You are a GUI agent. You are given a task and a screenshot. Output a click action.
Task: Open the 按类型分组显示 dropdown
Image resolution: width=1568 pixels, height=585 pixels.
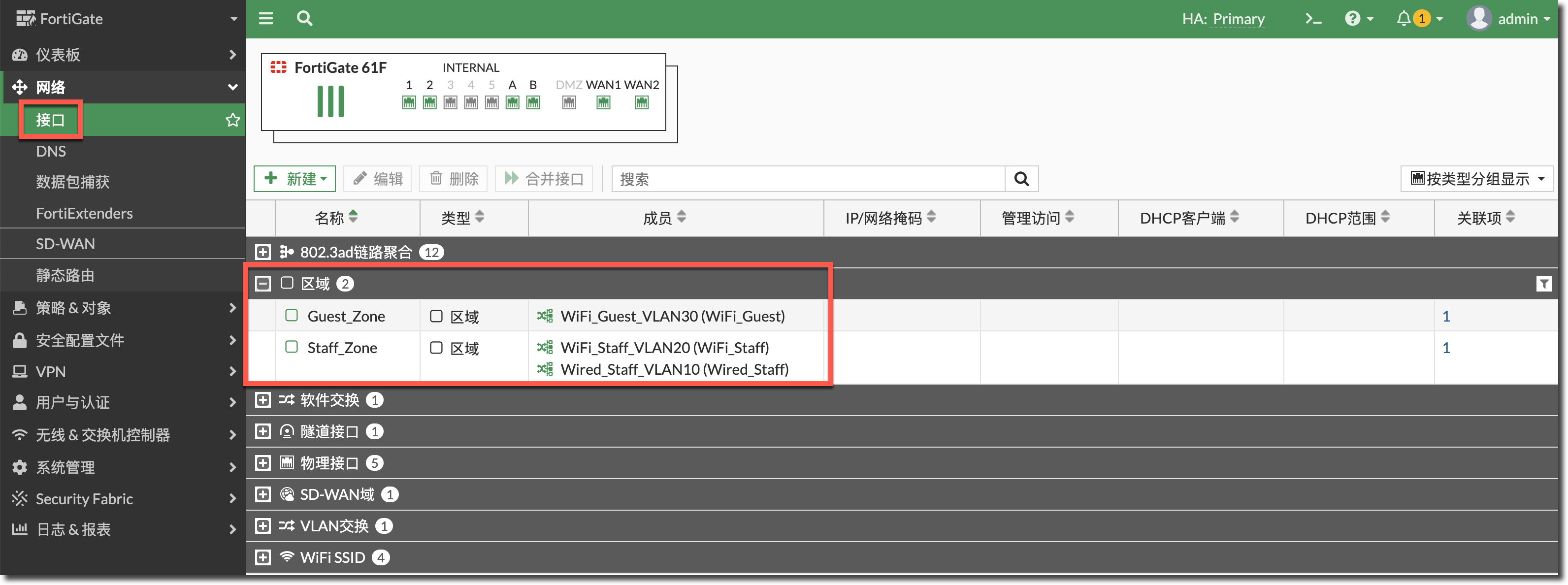tap(1477, 179)
